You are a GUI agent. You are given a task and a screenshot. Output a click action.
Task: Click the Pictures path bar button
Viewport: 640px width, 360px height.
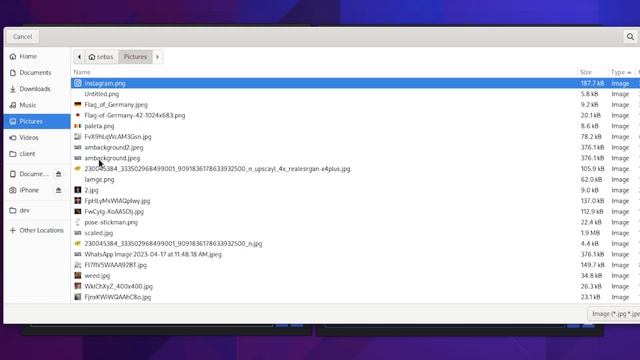point(135,57)
